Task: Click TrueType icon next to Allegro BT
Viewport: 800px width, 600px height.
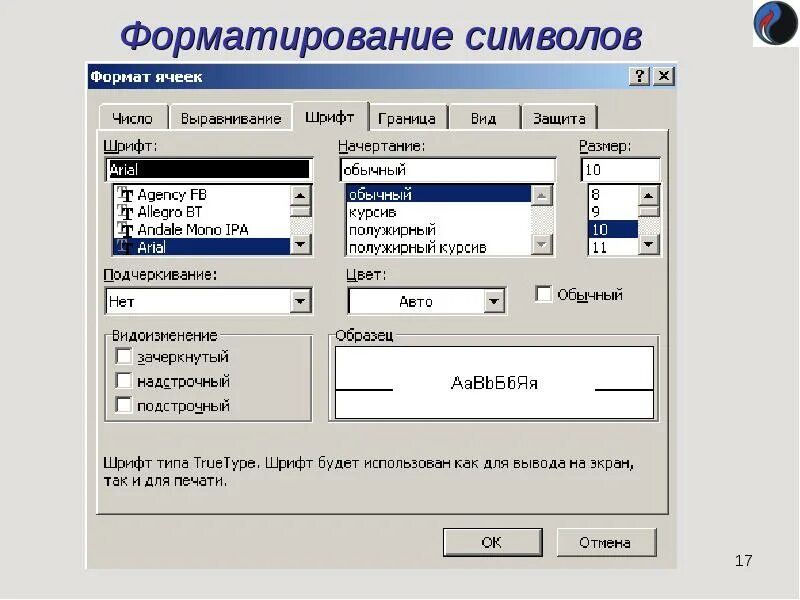Action: [125, 212]
